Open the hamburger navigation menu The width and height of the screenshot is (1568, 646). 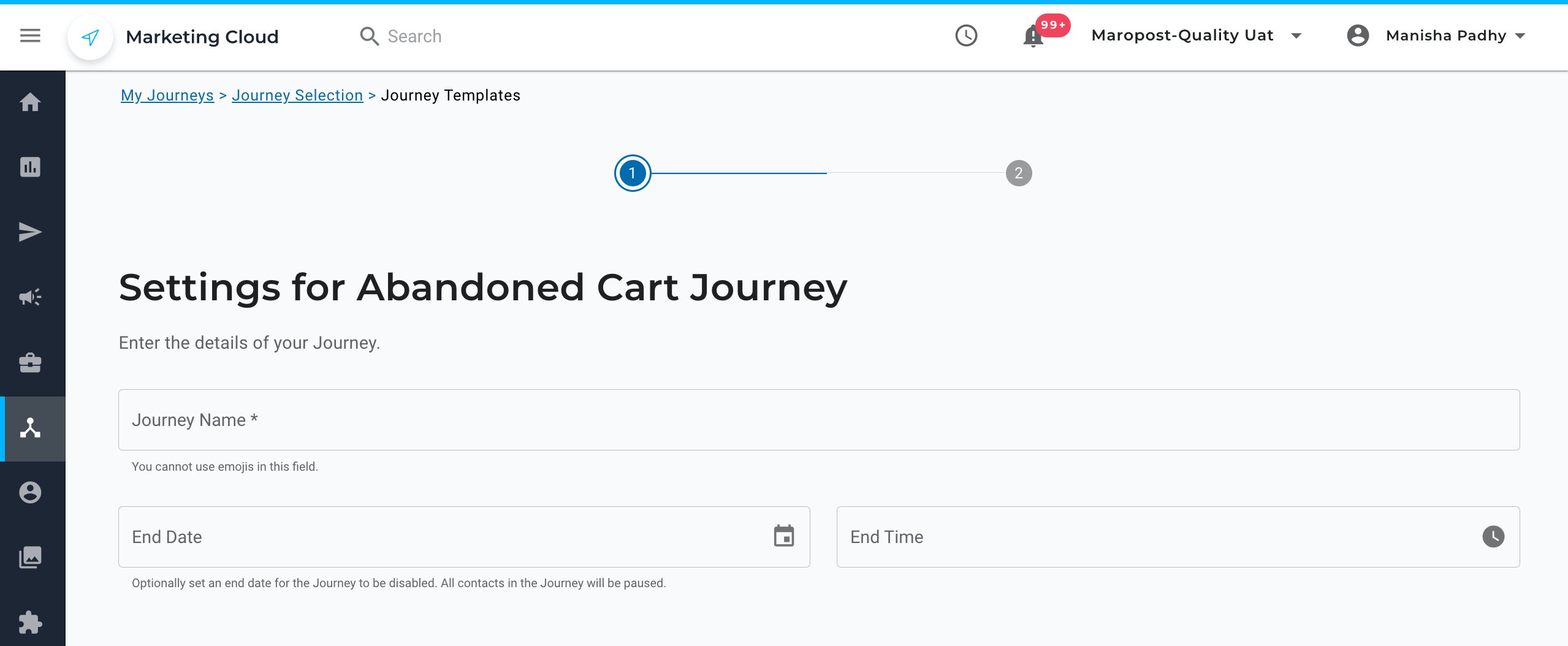tap(30, 36)
